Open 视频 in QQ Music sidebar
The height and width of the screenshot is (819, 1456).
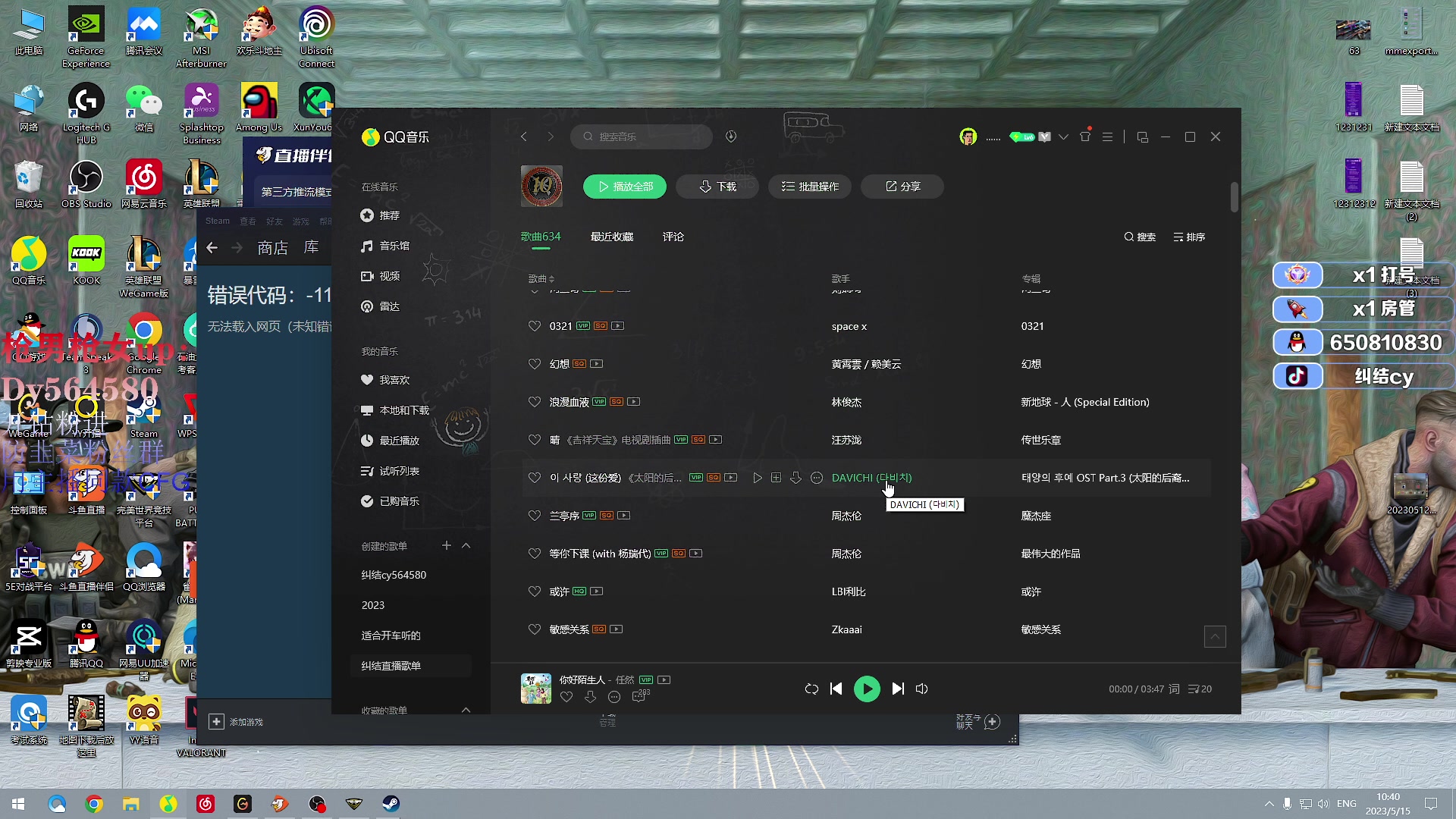pos(389,276)
